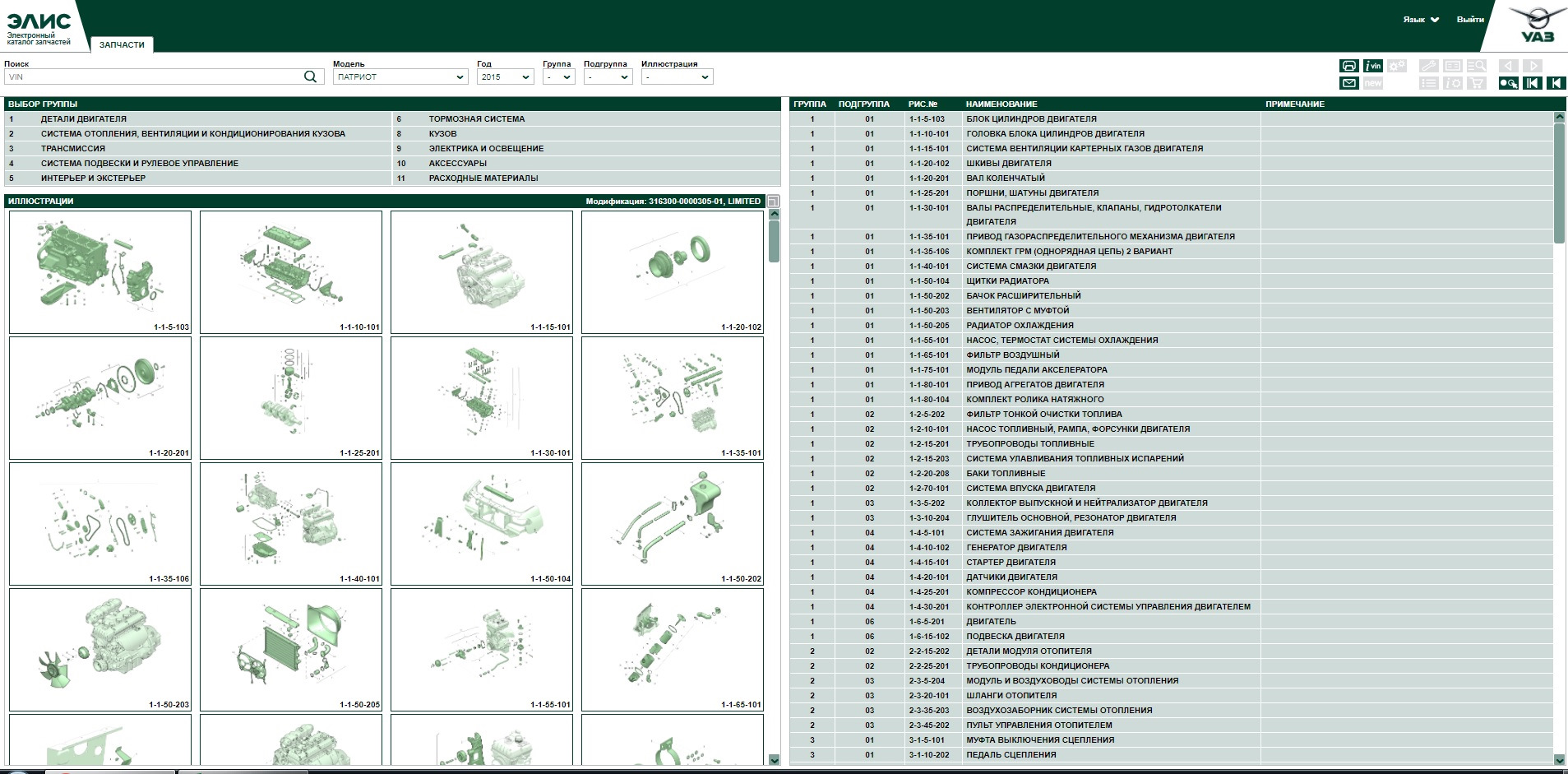The height and width of the screenshot is (774, 1568).
Task: Select group ТРАНСМИССИЯ
Action: point(198,149)
